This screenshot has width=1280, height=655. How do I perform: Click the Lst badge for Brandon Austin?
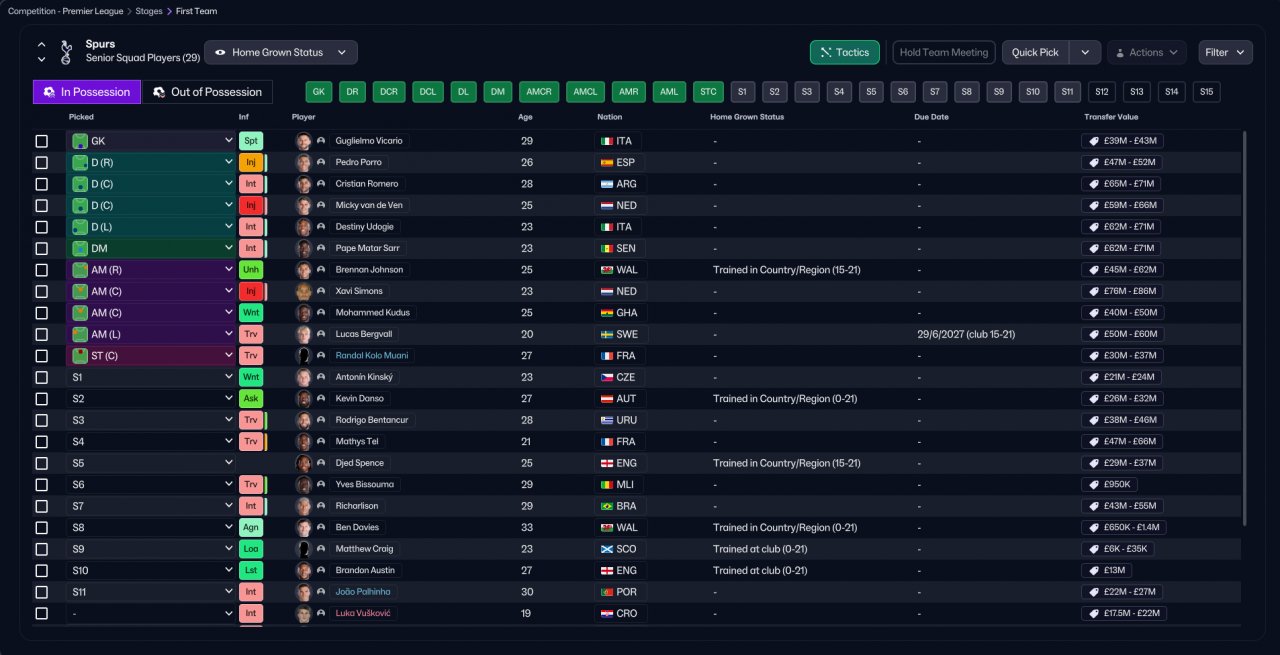[x=250, y=571]
